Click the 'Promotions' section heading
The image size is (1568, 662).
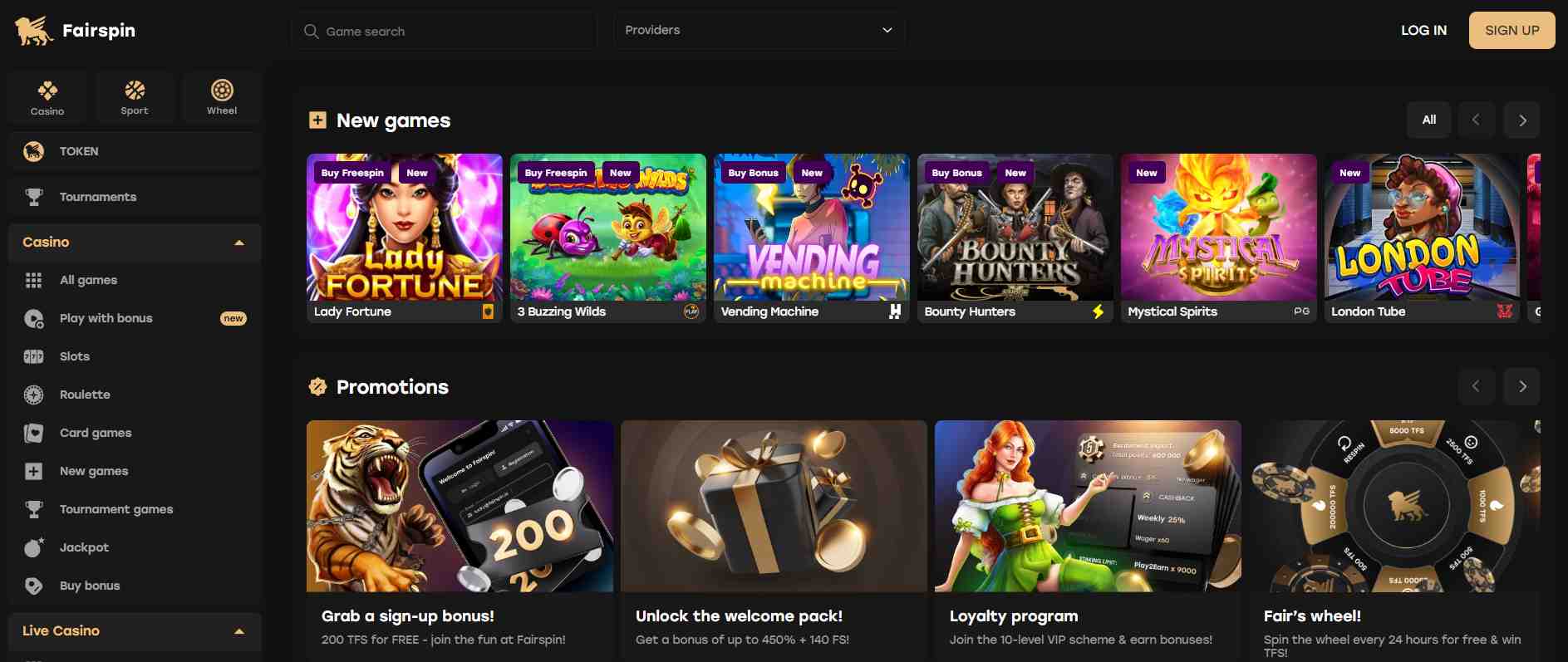tap(392, 387)
